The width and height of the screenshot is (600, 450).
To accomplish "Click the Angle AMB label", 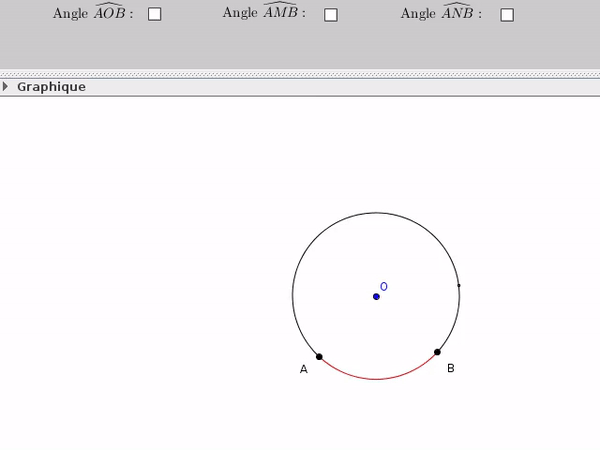I will tap(264, 11).
